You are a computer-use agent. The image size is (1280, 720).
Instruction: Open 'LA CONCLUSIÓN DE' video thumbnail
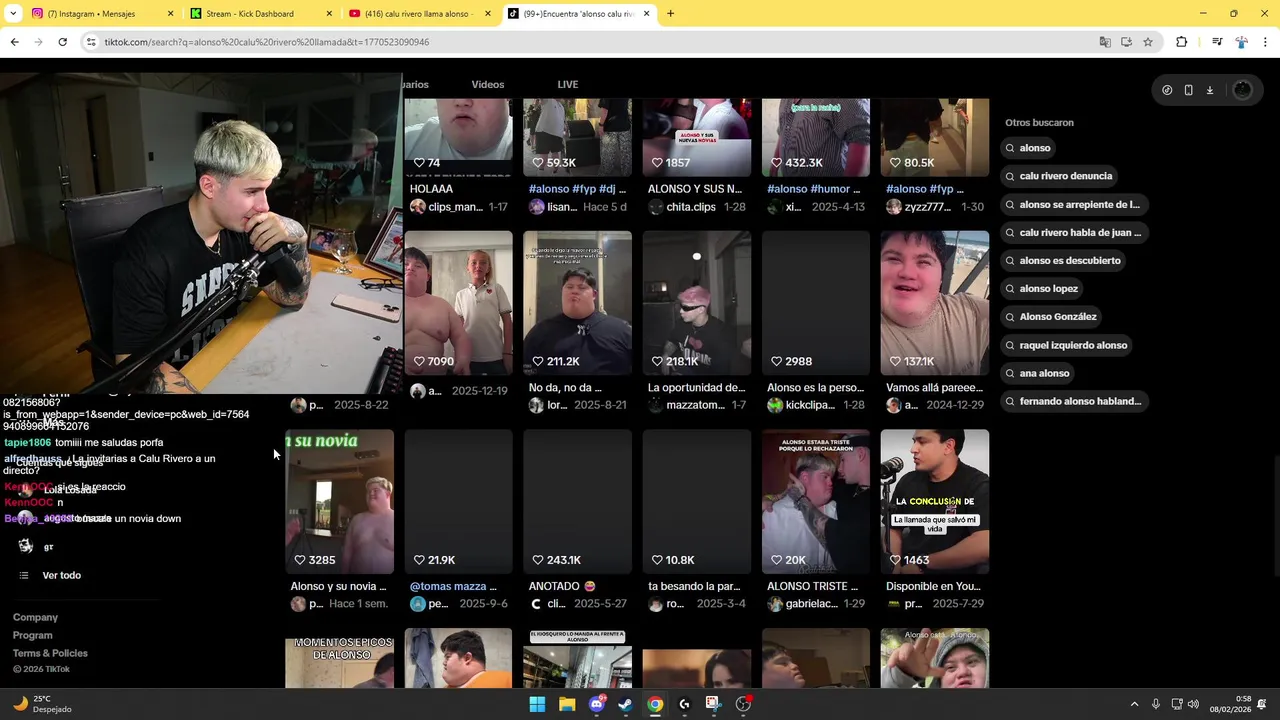[935, 502]
